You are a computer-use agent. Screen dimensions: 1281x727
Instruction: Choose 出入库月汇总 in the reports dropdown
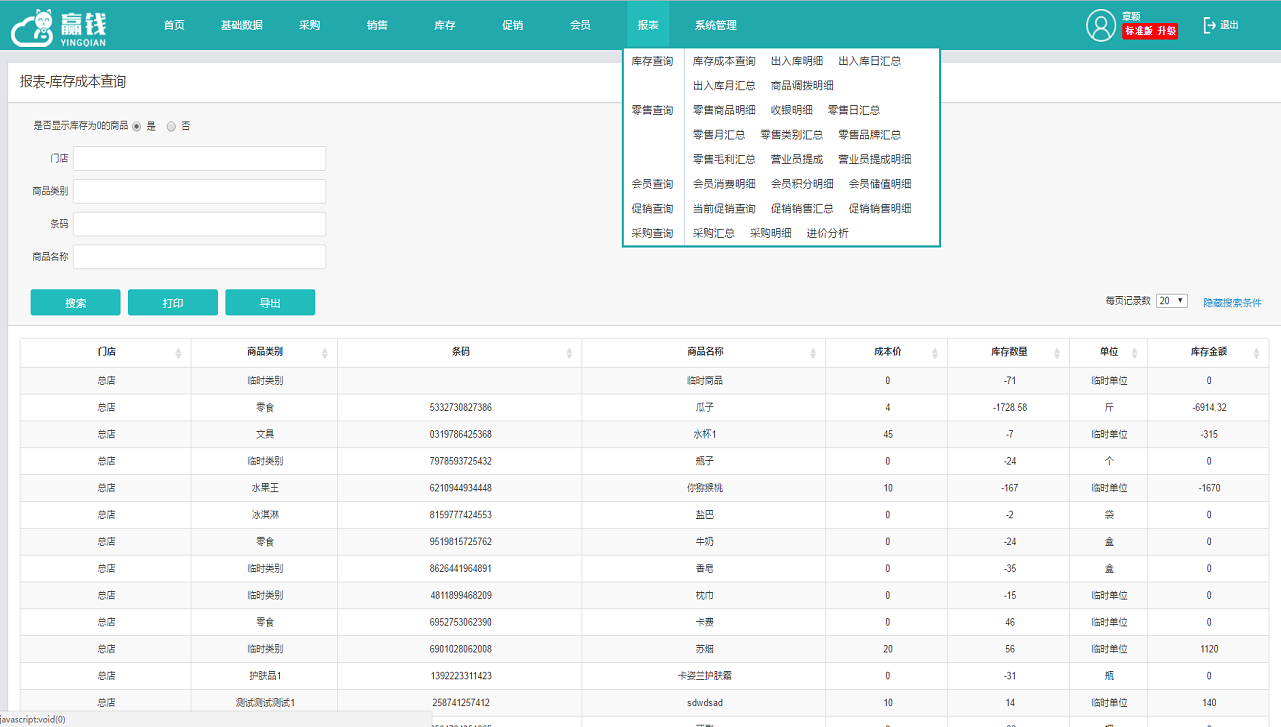point(724,86)
